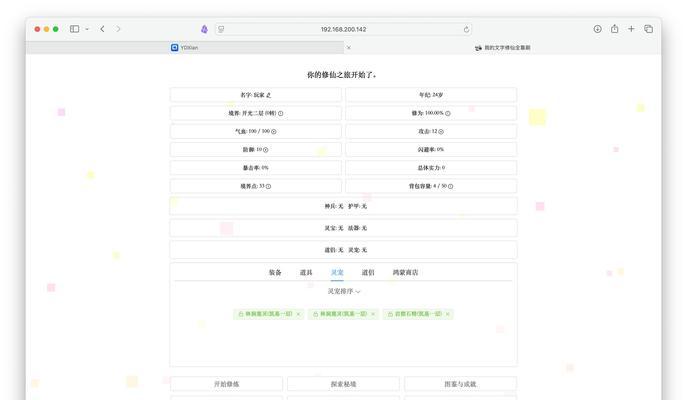The width and height of the screenshot is (687, 400).
Task: Click the info icon next to 气血 100 / 100
Action: (x=274, y=131)
